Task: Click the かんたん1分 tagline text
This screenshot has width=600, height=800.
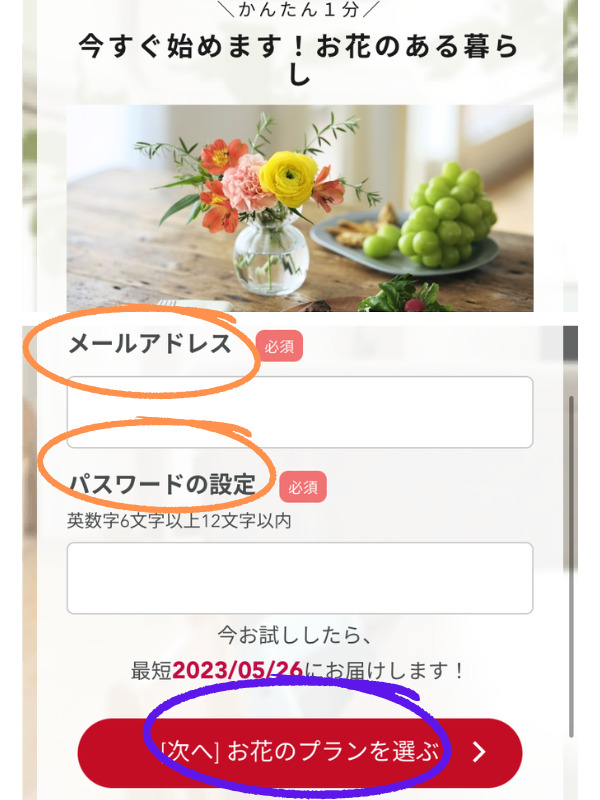Action: pyautogui.click(x=299, y=10)
